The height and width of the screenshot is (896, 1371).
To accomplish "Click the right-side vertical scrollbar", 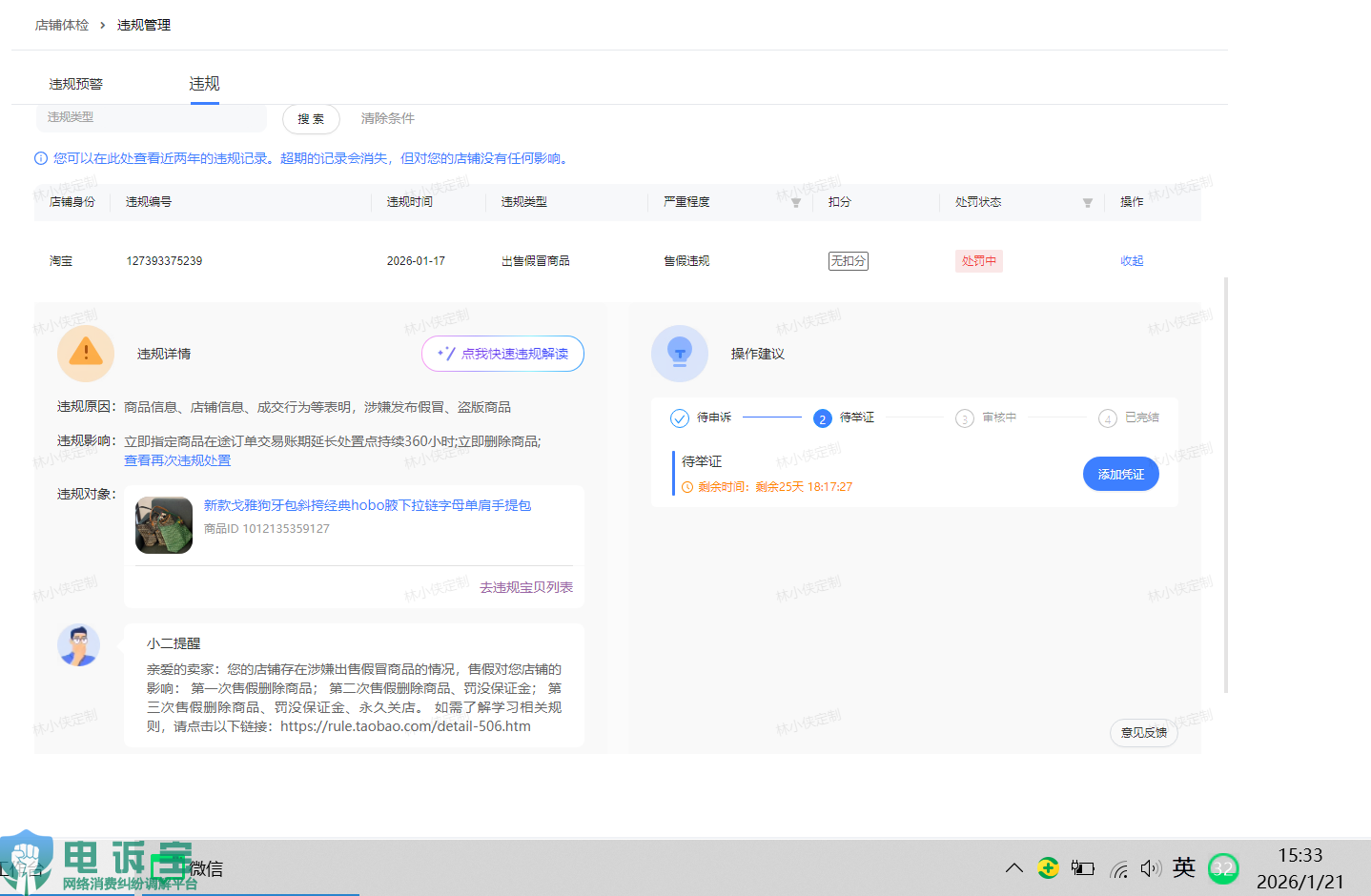I will point(1225,484).
